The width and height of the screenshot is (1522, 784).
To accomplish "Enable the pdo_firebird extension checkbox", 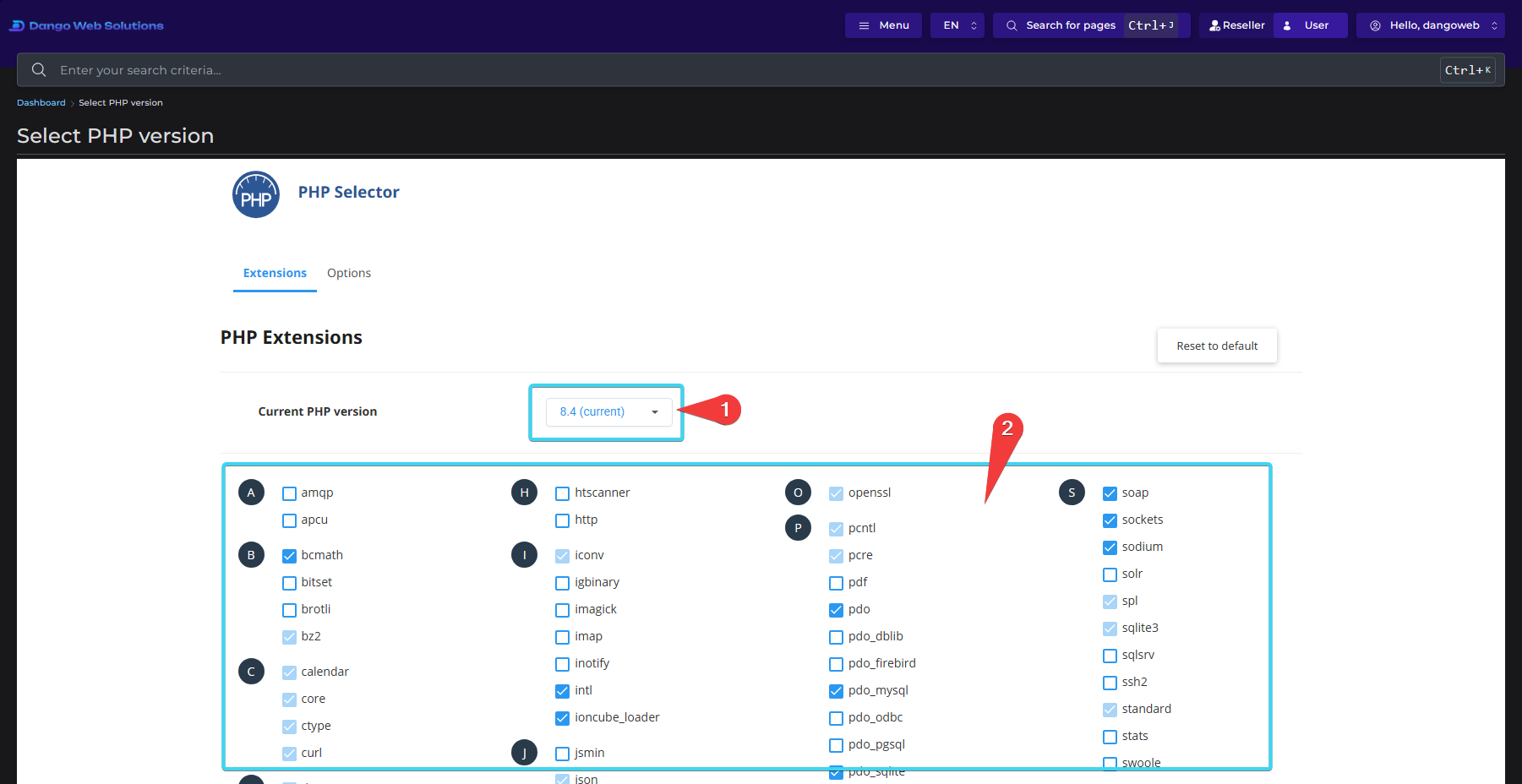I will 836,664.
